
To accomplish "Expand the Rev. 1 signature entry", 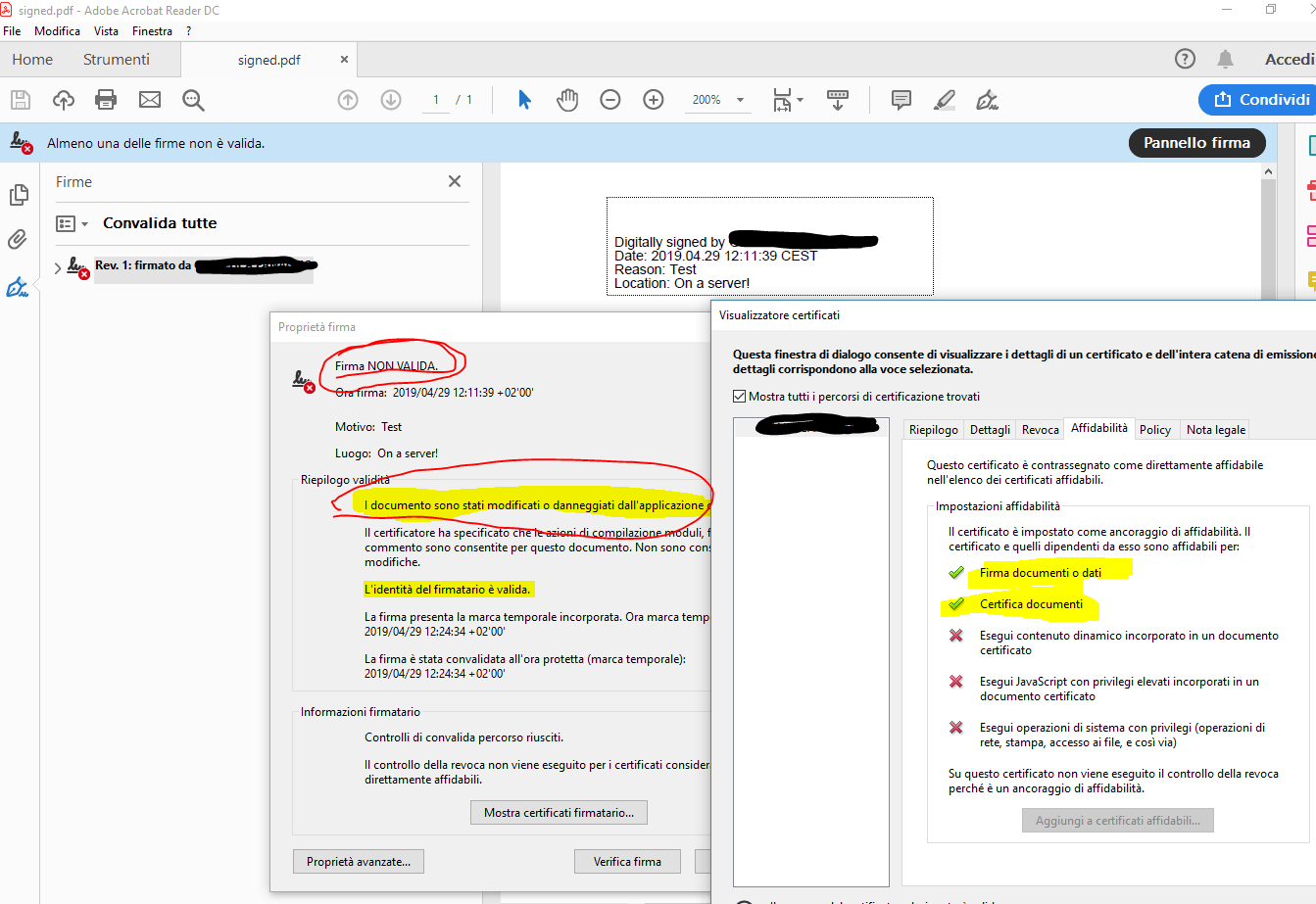I will click(58, 265).
